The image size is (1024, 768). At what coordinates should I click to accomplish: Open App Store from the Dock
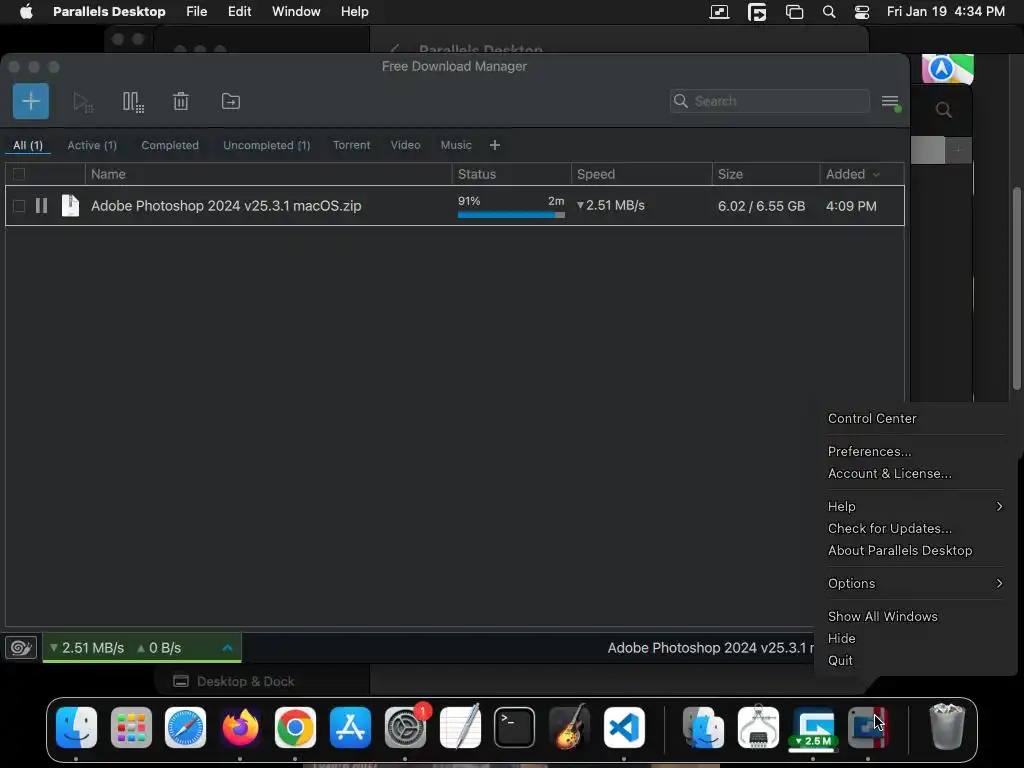[x=350, y=727]
